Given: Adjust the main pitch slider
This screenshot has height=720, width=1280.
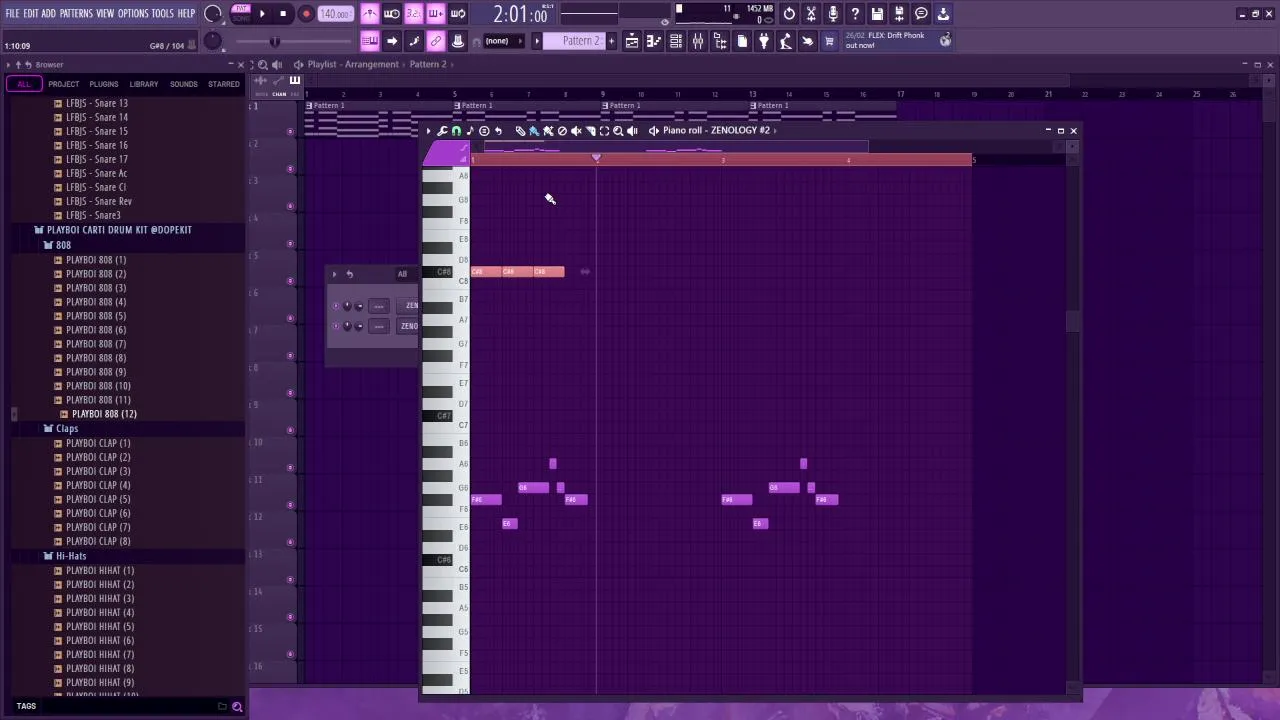Looking at the screenshot, I should pos(275,41).
